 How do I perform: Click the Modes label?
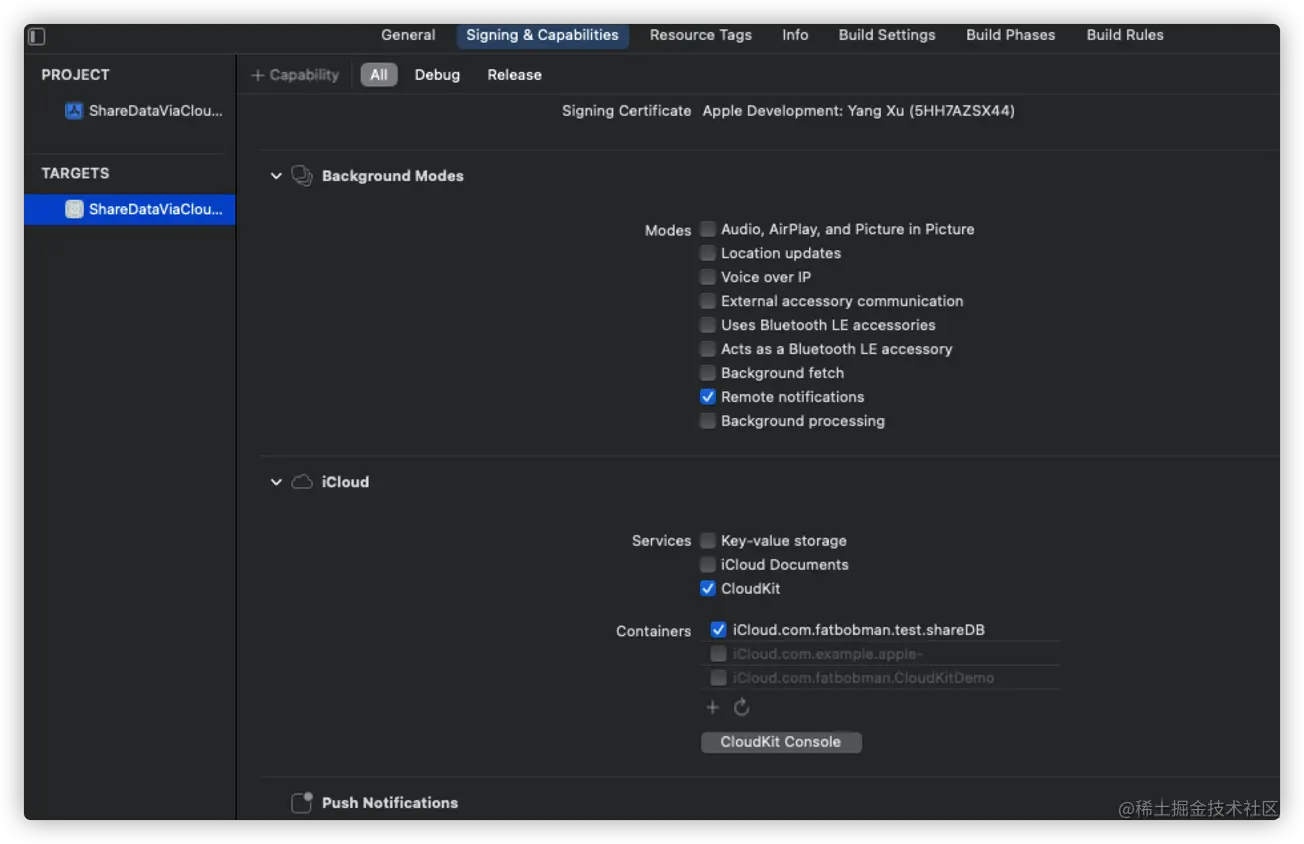point(668,230)
